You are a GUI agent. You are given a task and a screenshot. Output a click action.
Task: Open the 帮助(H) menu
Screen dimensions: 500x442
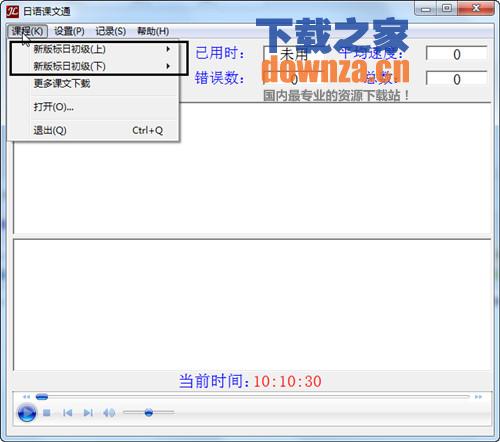tap(153, 31)
